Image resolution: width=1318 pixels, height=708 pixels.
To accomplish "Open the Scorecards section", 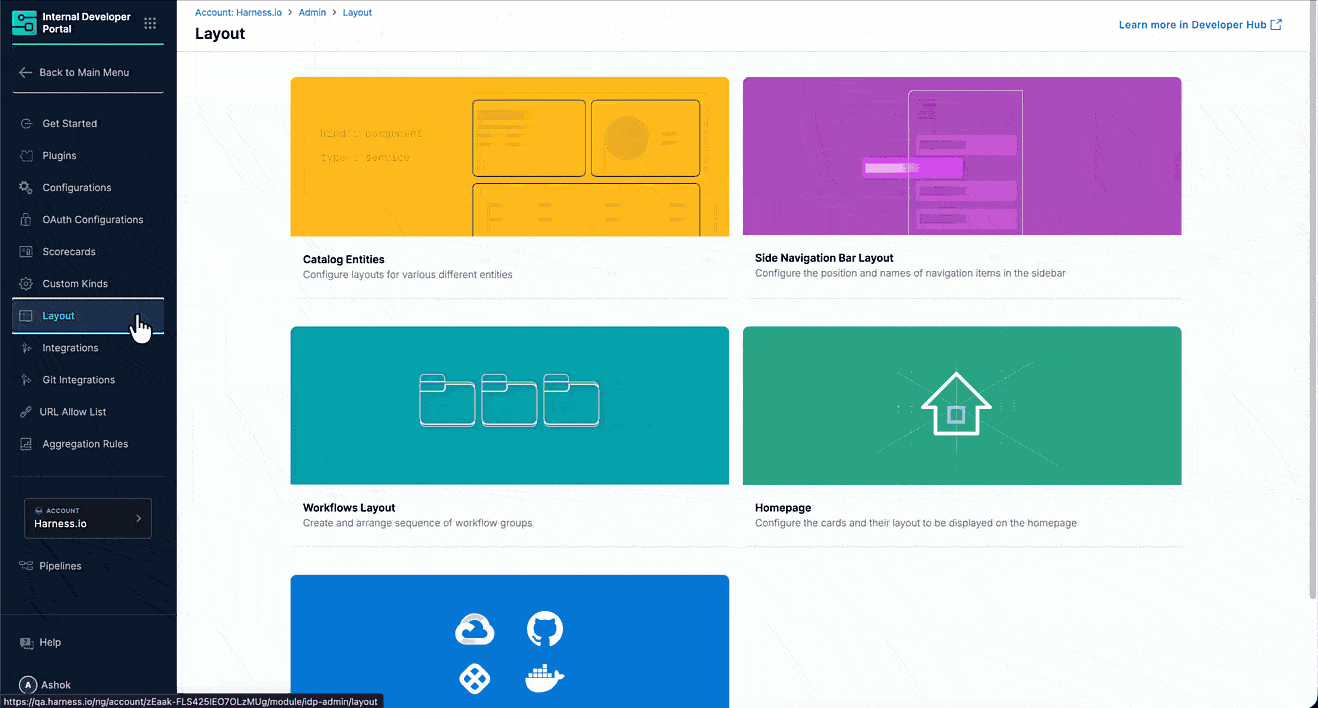I will pyautogui.click(x=24, y=251).
